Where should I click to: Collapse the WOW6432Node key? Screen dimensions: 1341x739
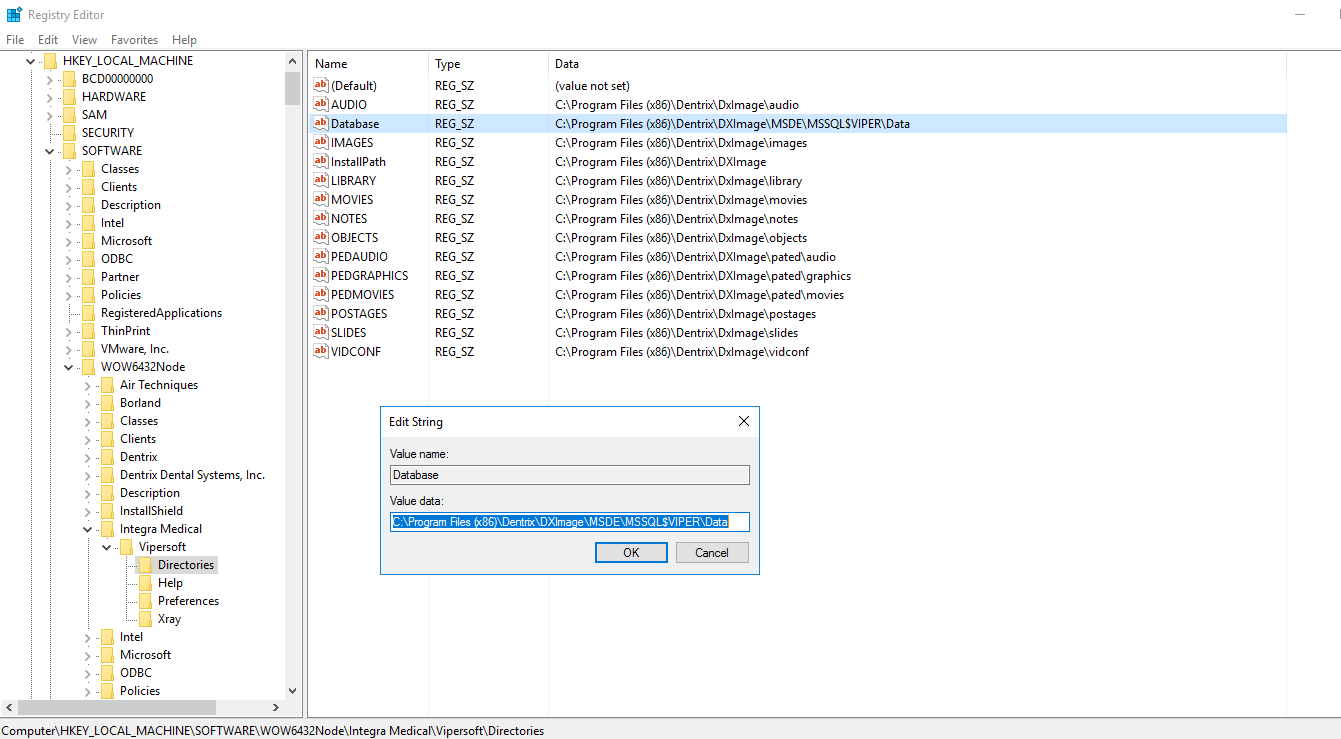(x=68, y=366)
